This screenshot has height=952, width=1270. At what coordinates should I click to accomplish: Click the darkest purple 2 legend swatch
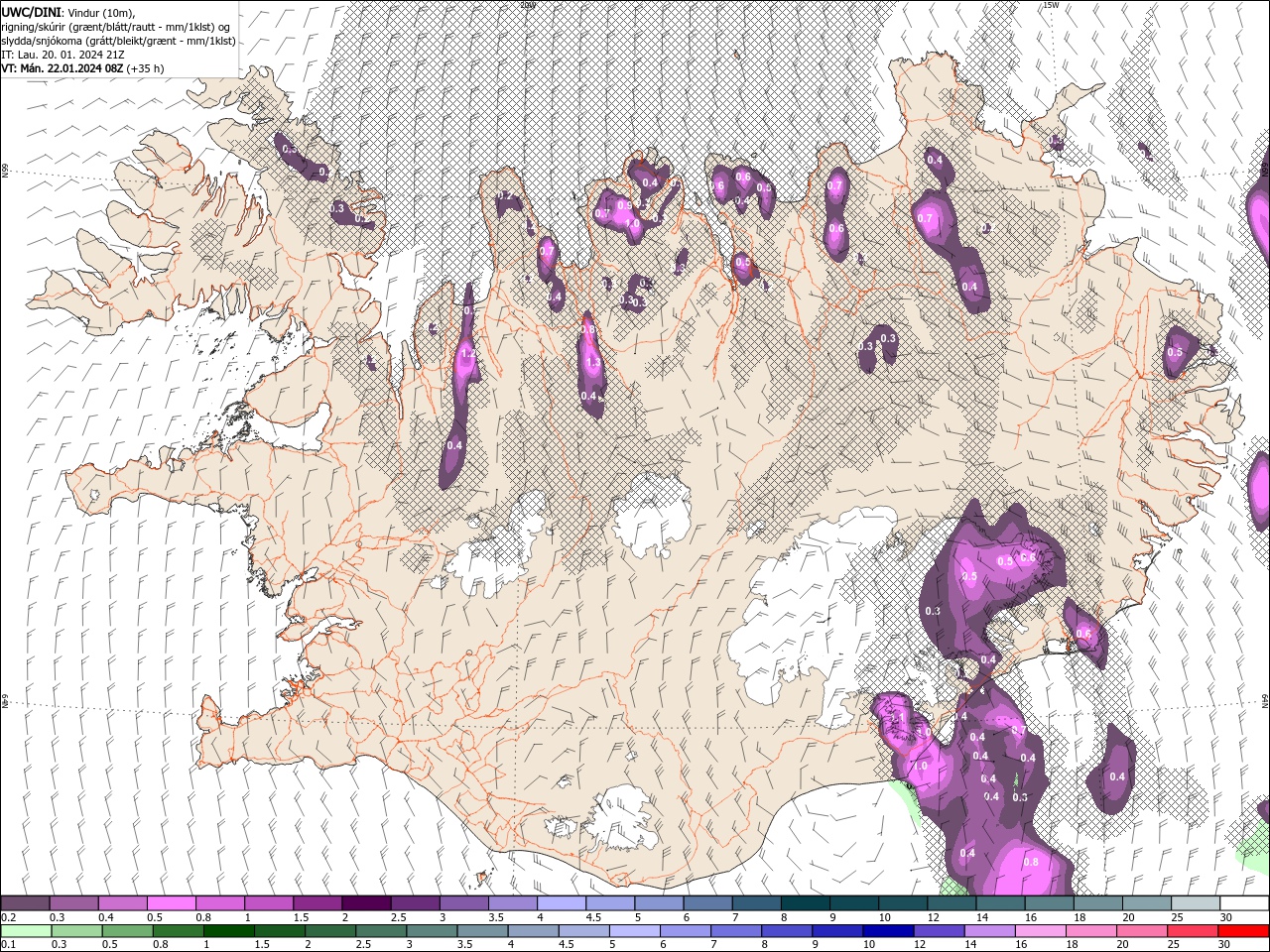tap(366, 903)
